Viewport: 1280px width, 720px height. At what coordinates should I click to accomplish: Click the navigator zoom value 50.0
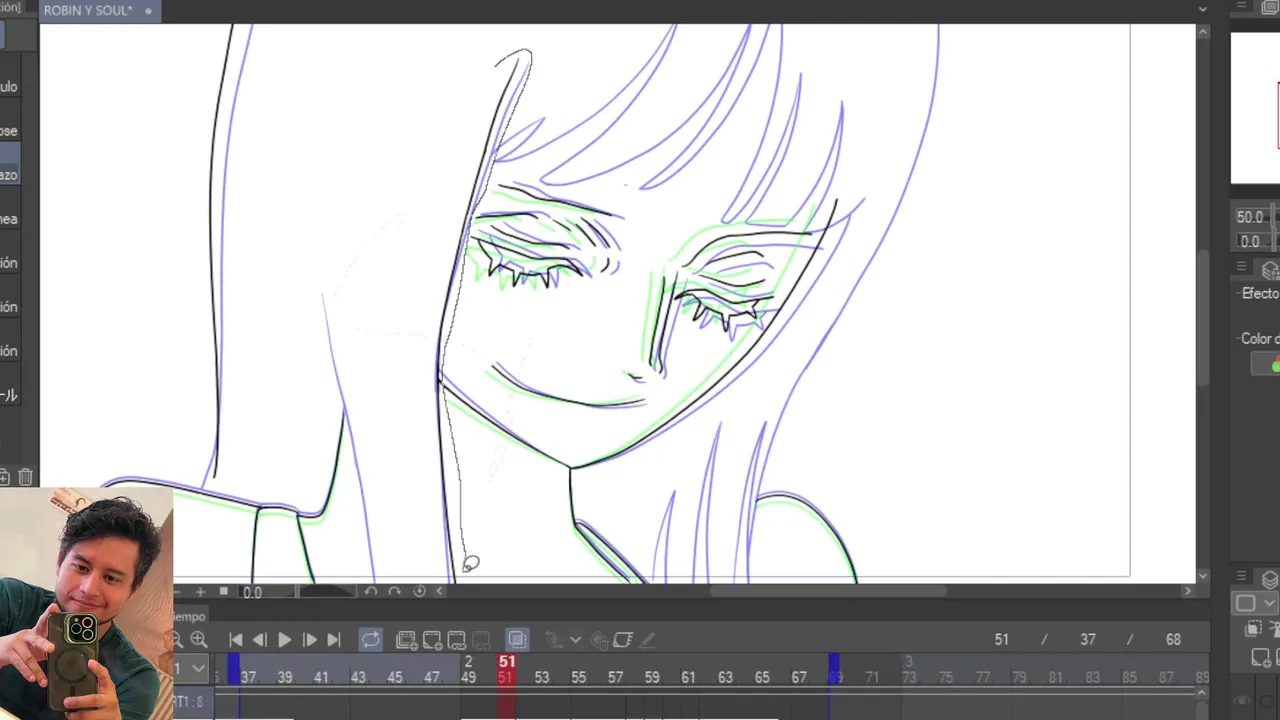coord(1251,217)
